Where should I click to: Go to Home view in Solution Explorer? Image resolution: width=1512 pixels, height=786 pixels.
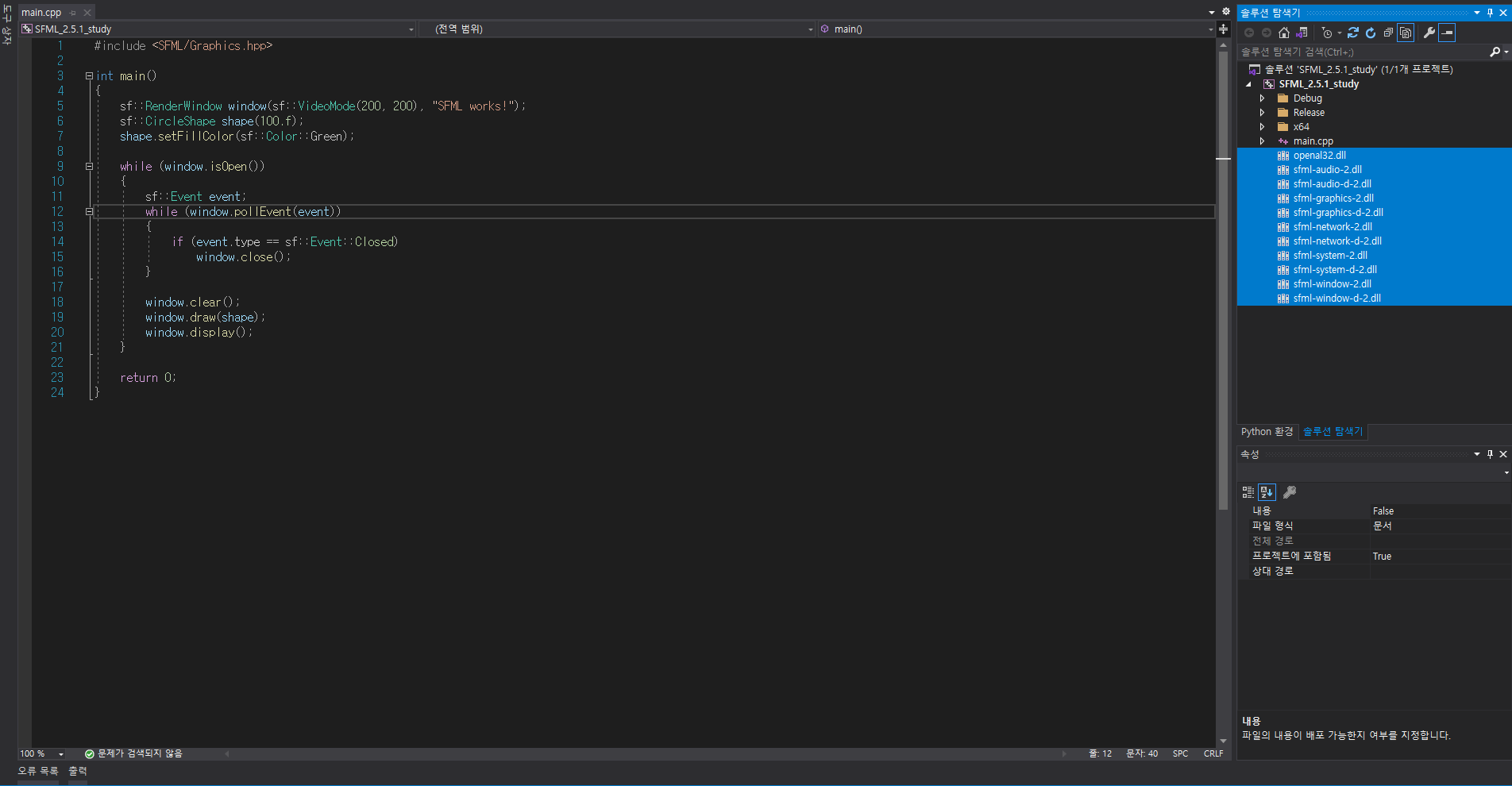[x=1284, y=33]
